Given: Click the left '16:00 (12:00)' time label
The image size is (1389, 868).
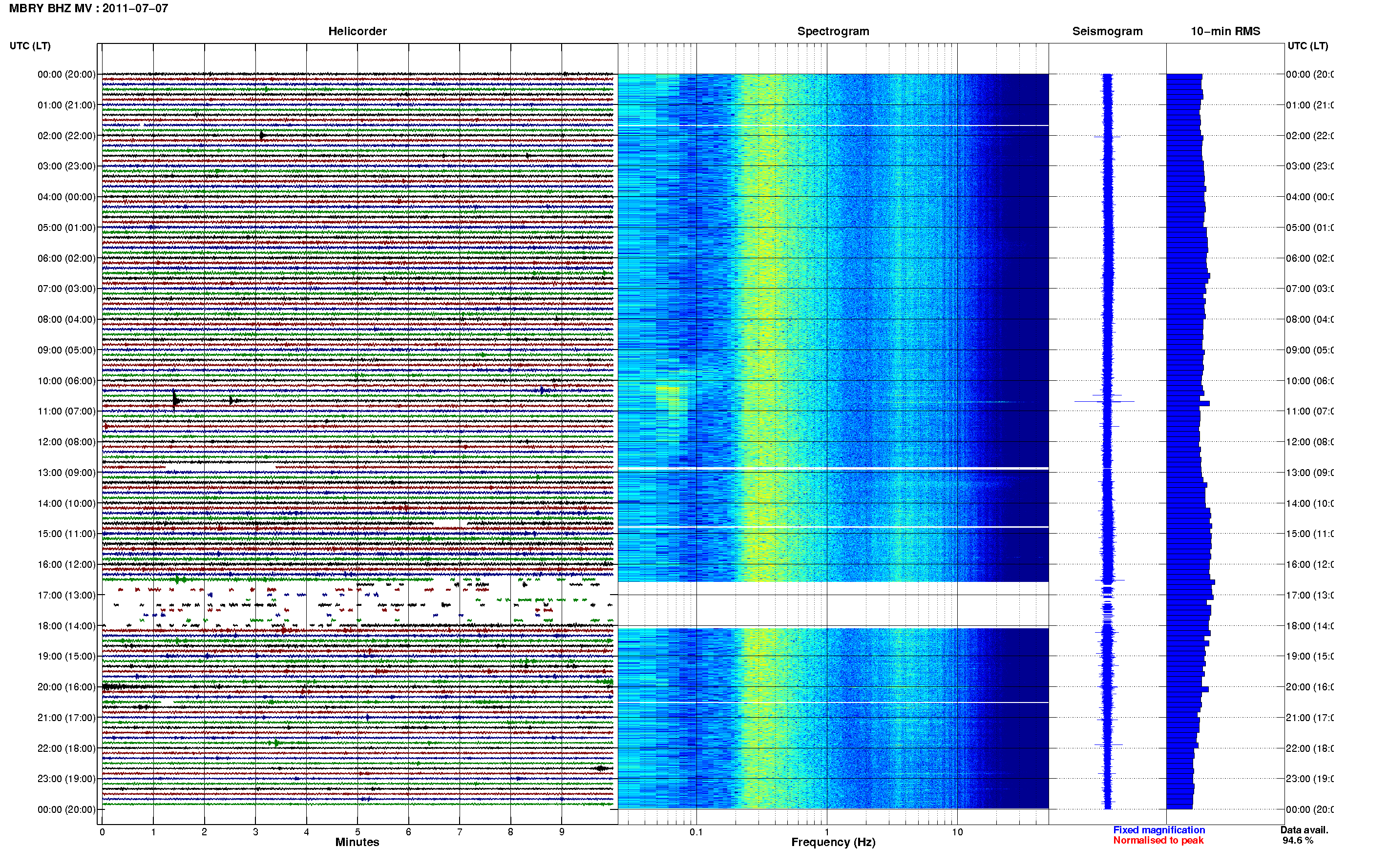Looking at the screenshot, I should click(x=66, y=564).
